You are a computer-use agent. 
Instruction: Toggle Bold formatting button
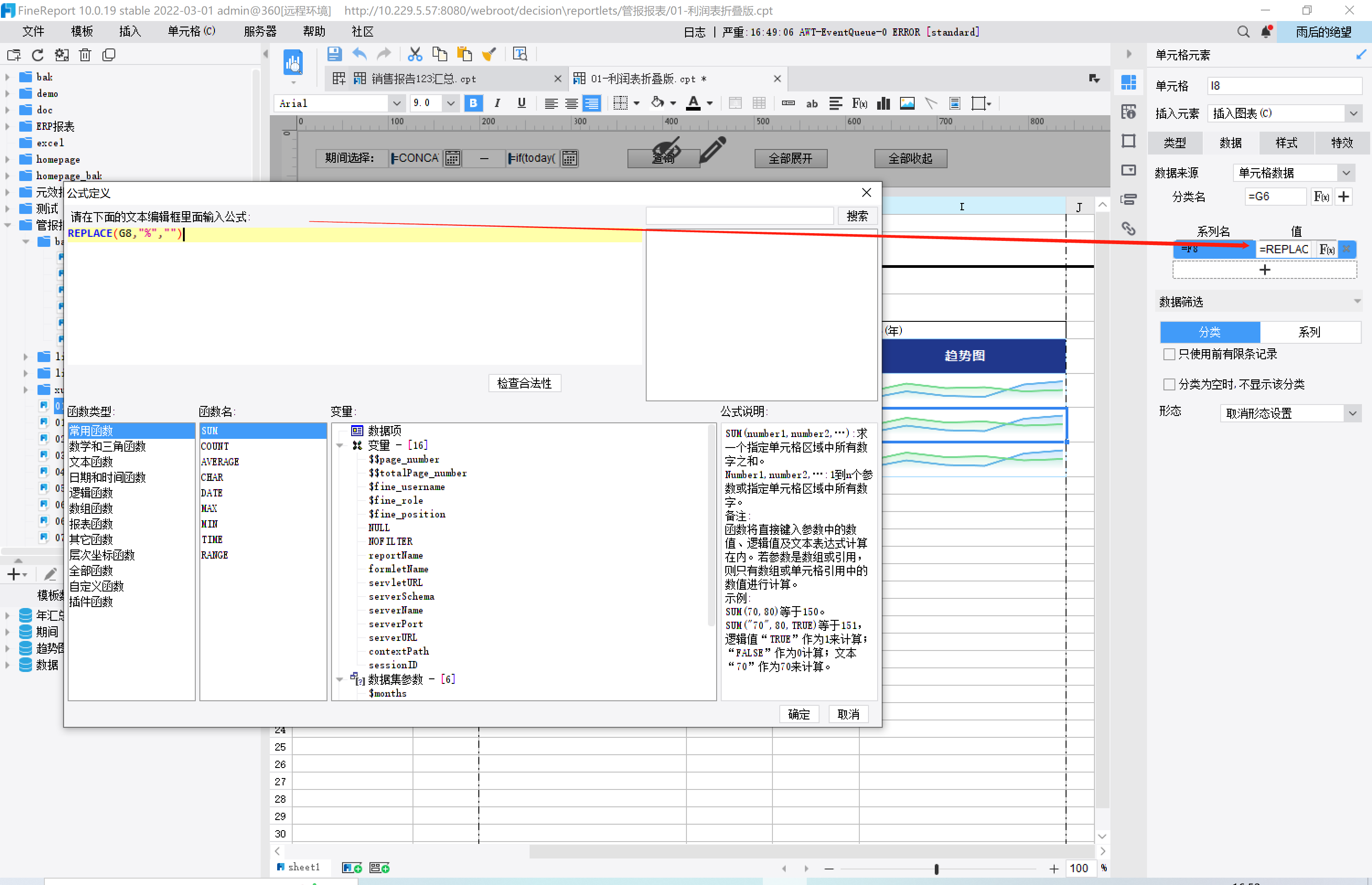(x=473, y=103)
